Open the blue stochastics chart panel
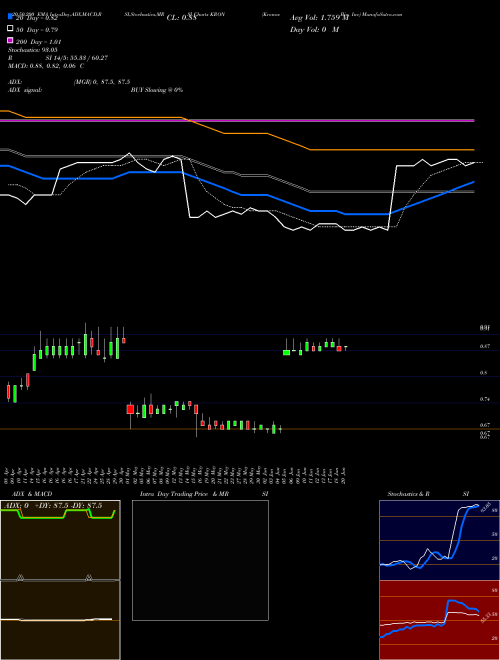The image size is (500, 660). click(439, 540)
